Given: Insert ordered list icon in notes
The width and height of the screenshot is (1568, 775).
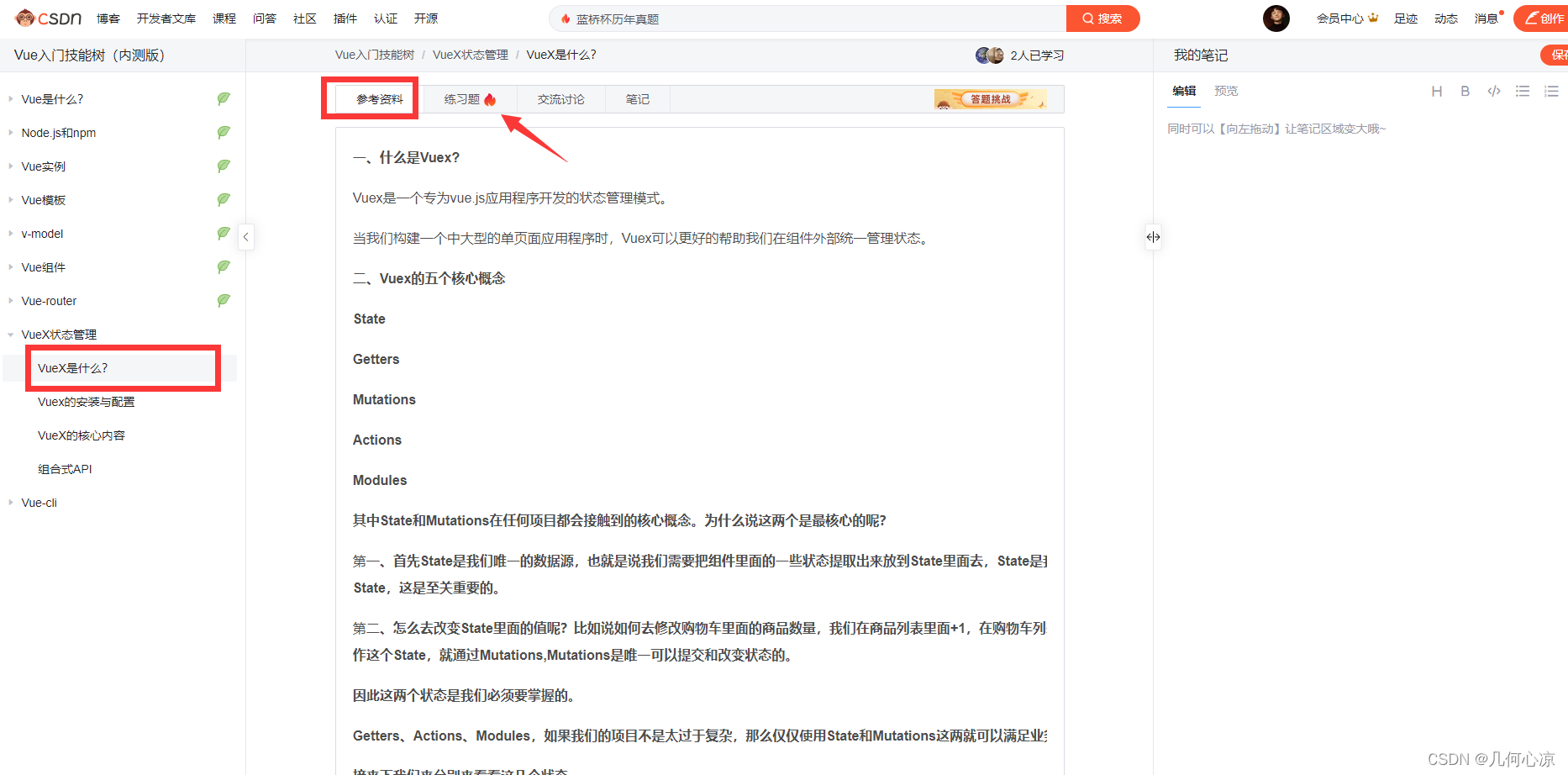Looking at the screenshot, I should [x=1551, y=91].
